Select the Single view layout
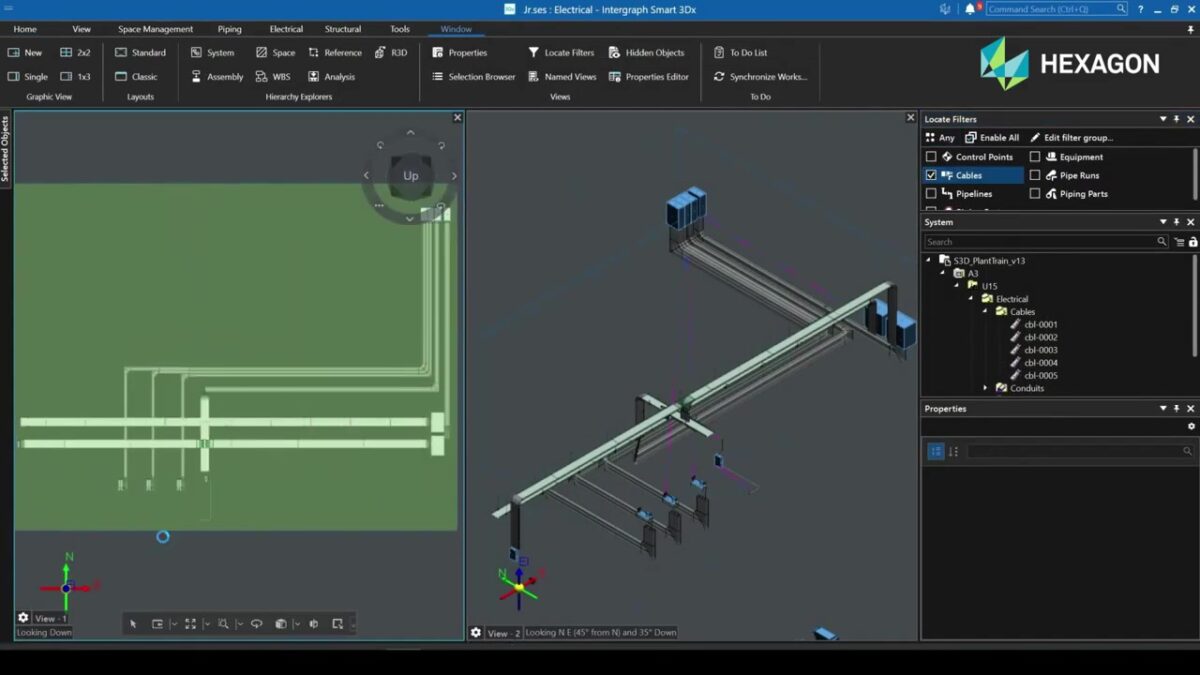 coord(28,76)
